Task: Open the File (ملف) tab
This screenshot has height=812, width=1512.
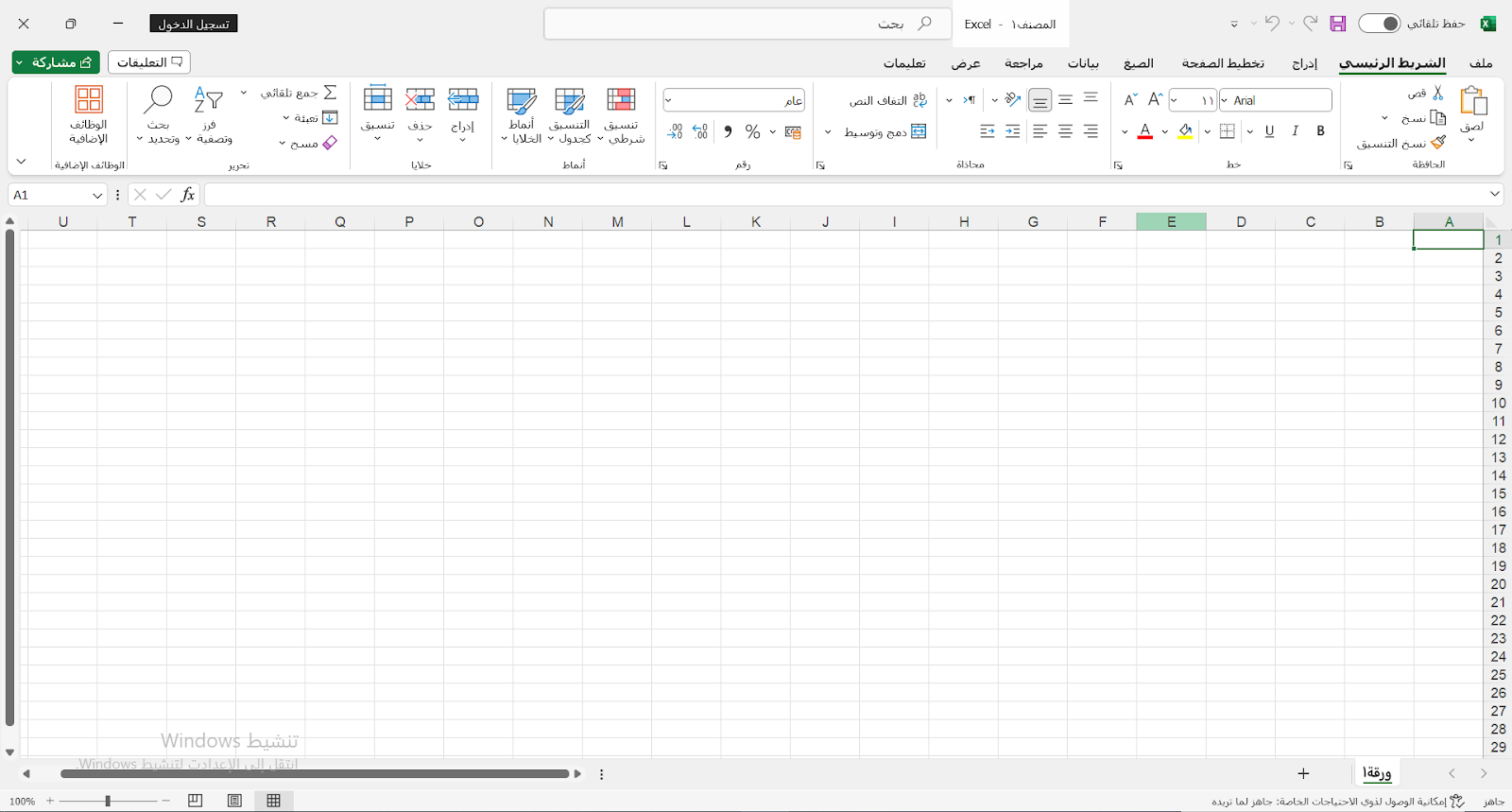Action: 1481,63
